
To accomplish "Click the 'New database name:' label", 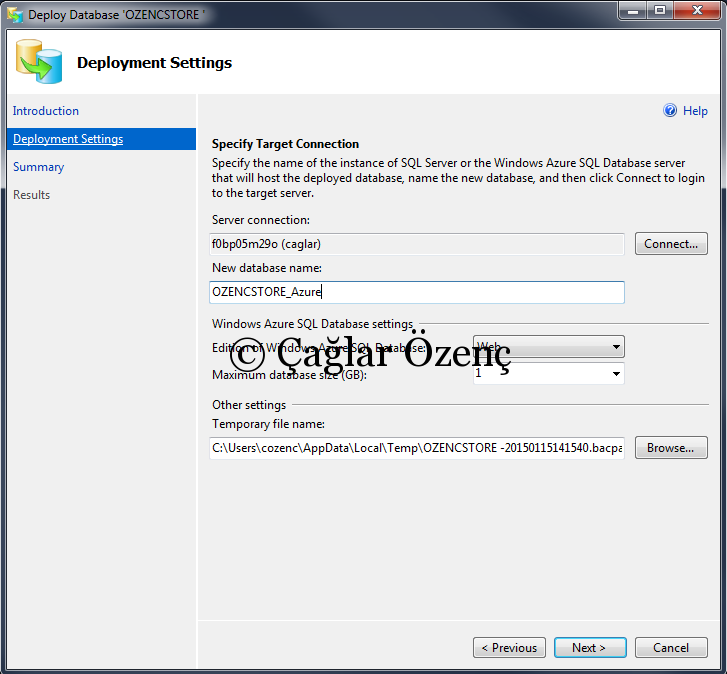I will coord(267,268).
